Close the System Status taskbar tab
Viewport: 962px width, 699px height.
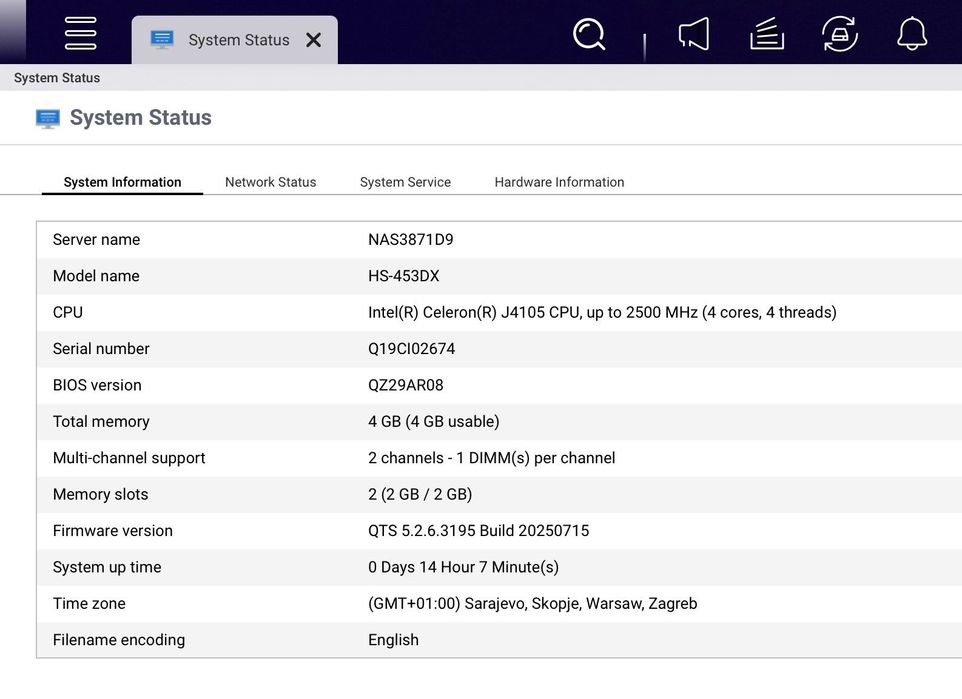pyautogui.click(x=313, y=40)
